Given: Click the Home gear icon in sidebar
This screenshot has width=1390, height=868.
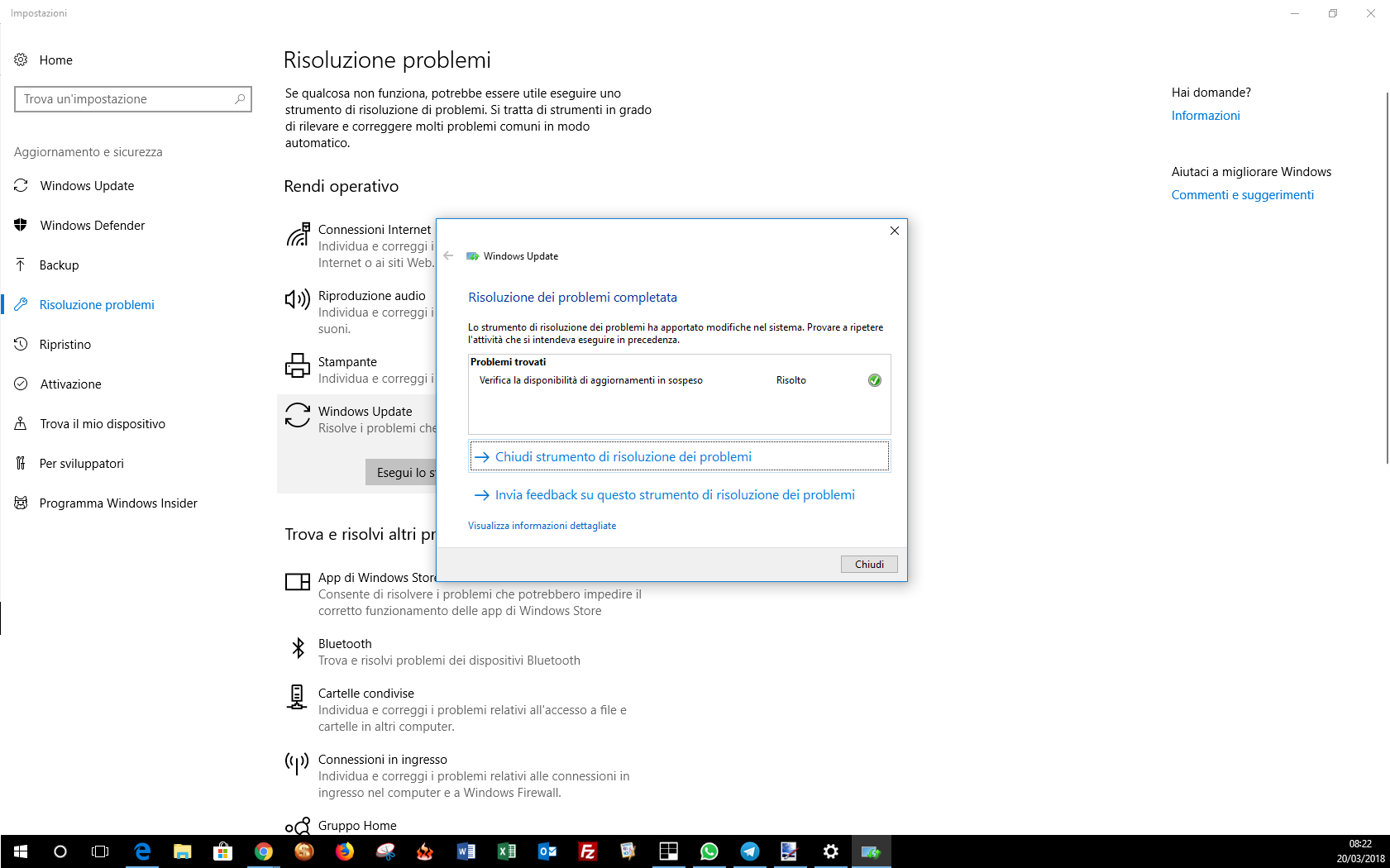Looking at the screenshot, I should pyautogui.click(x=21, y=60).
